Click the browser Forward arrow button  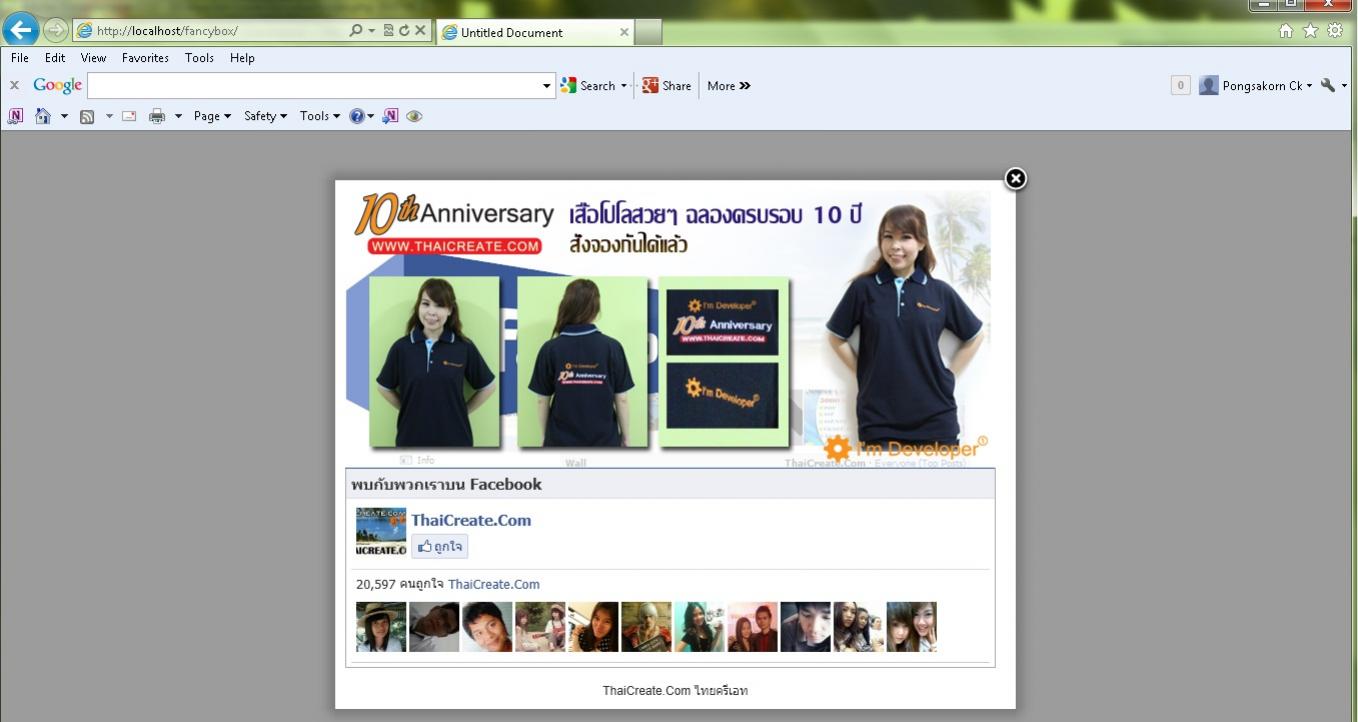[x=56, y=30]
